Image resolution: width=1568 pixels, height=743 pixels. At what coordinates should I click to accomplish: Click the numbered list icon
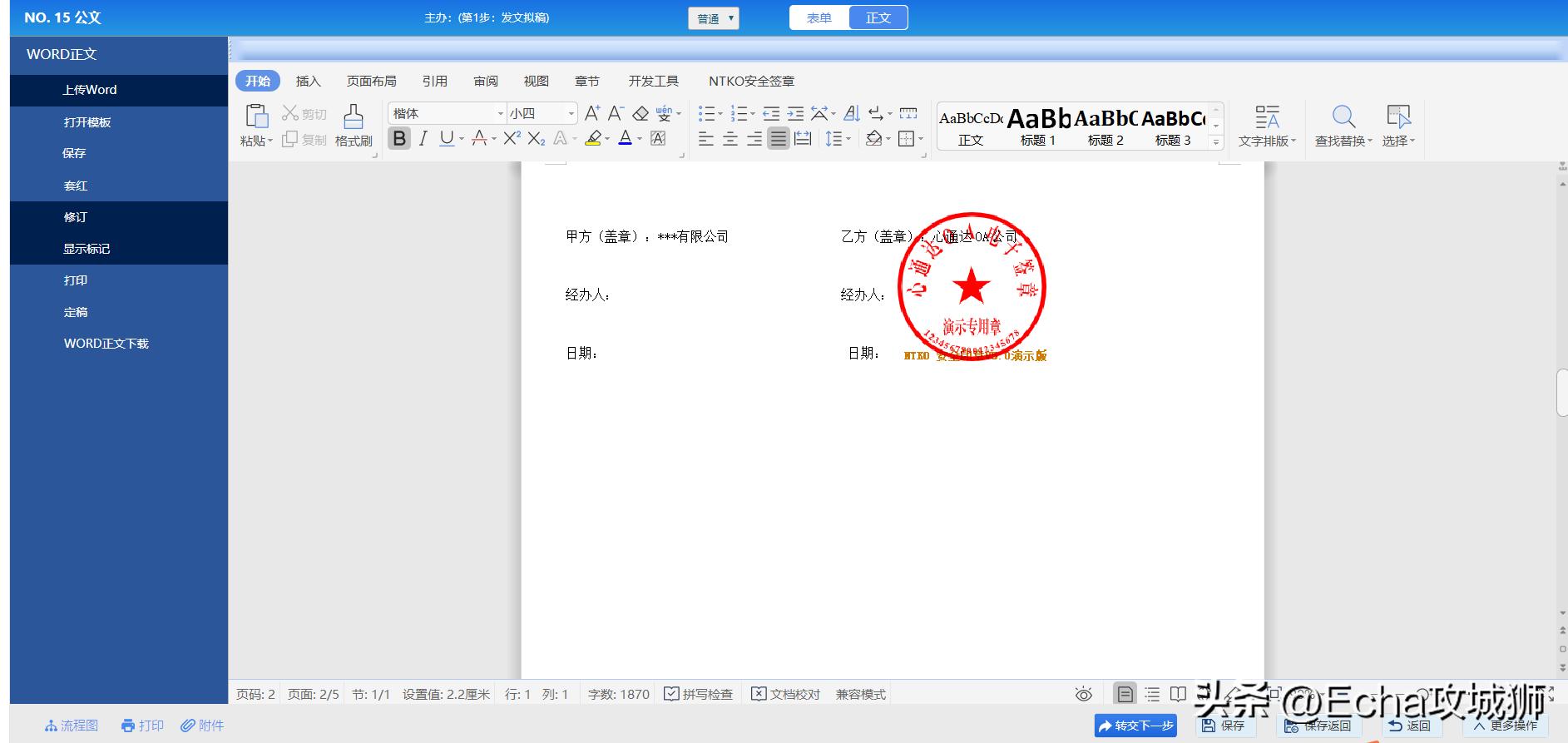coord(739,113)
